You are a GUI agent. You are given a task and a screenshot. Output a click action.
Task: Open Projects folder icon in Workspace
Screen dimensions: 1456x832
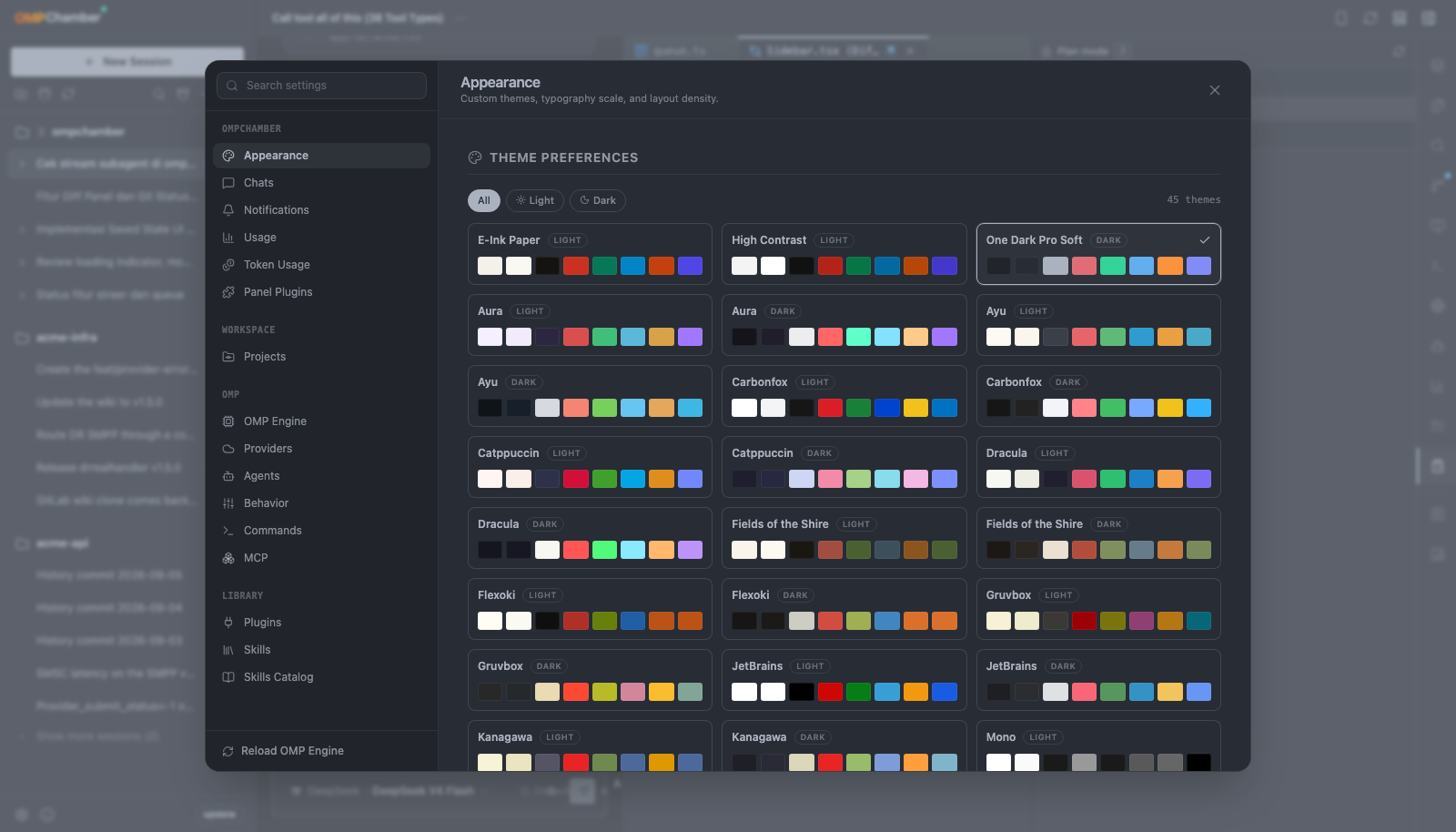pos(228,357)
